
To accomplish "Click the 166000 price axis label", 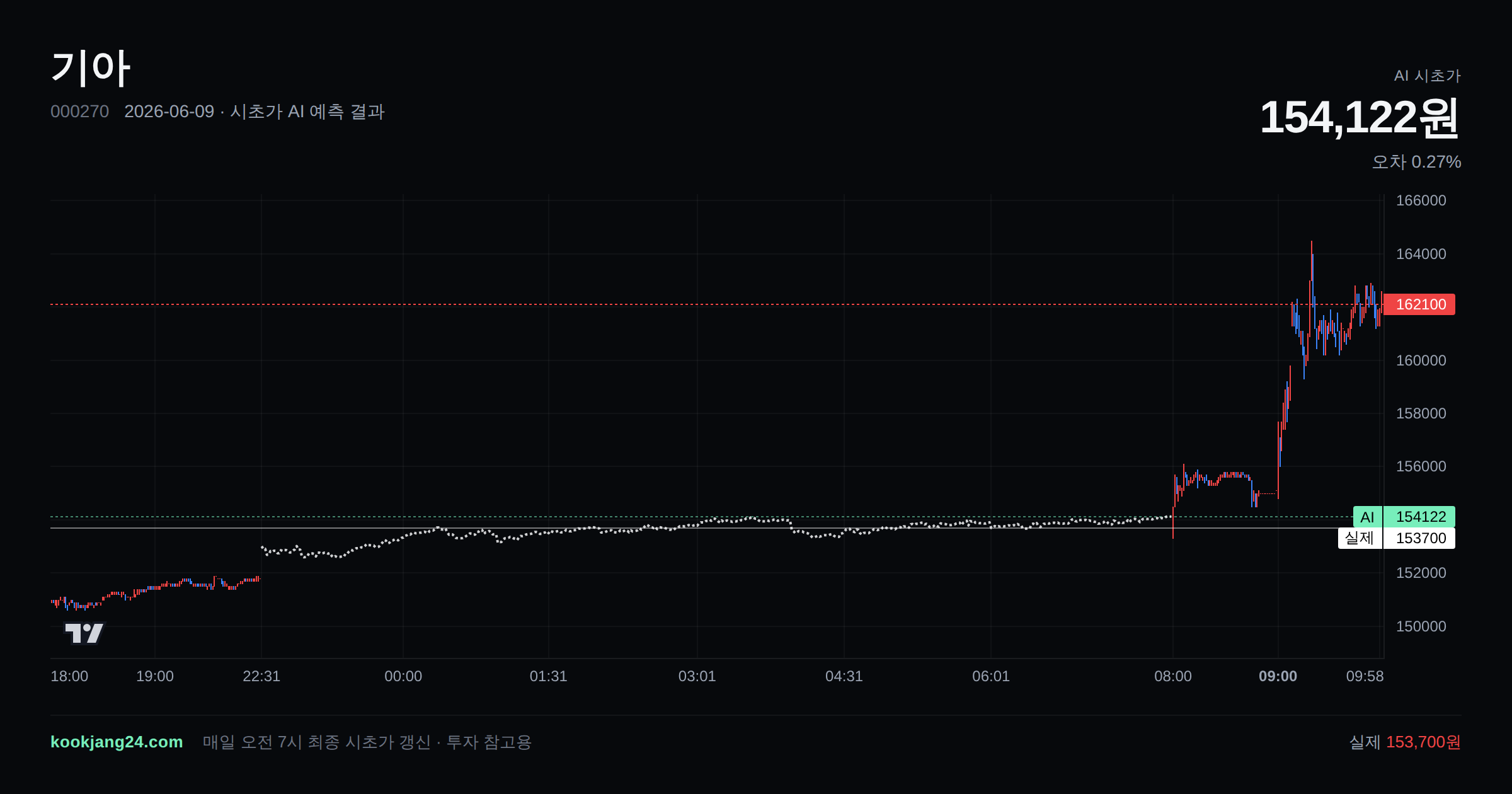I will pos(1421,200).
